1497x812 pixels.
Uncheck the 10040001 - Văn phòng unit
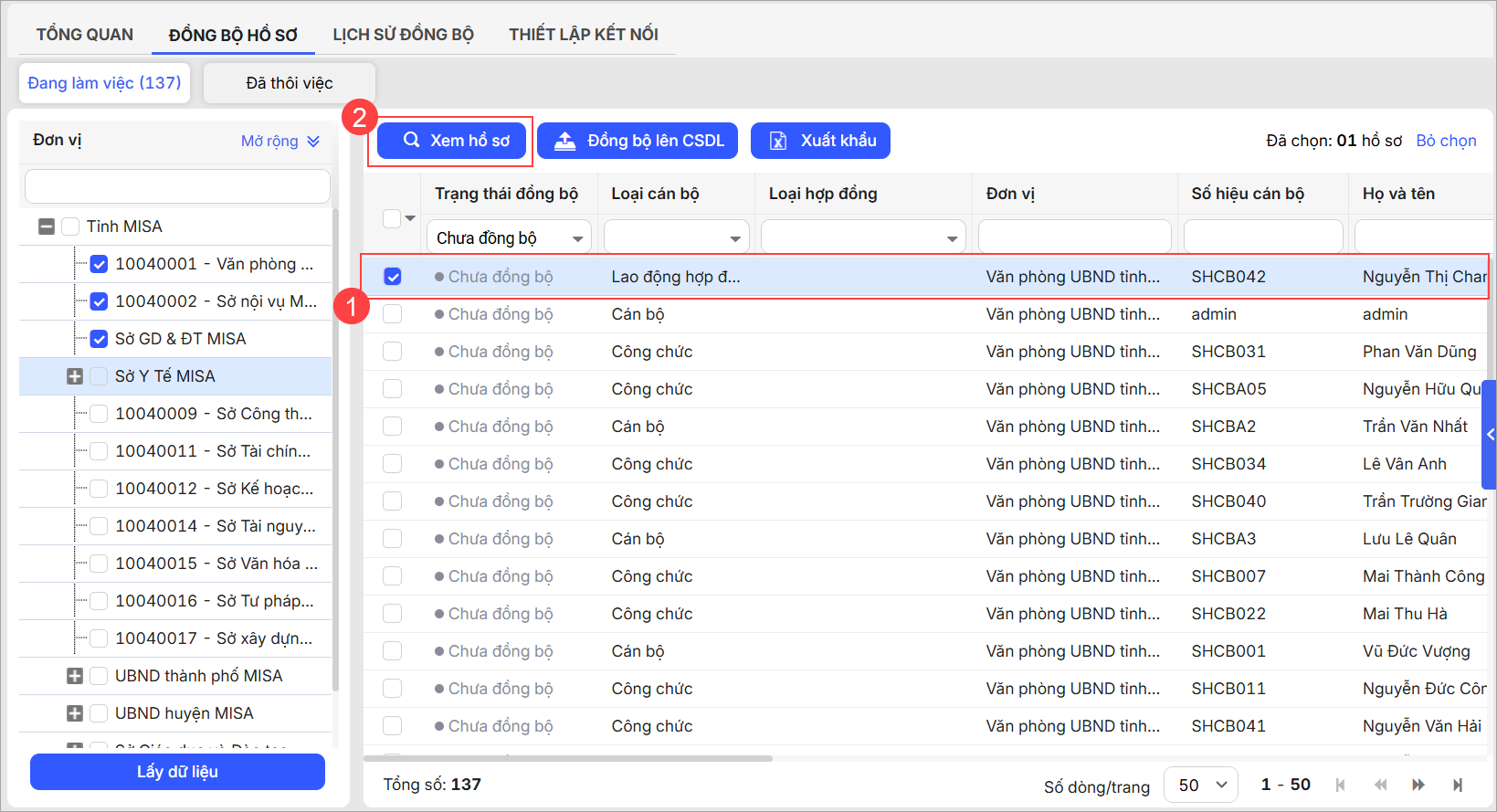pyautogui.click(x=100, y=264)
